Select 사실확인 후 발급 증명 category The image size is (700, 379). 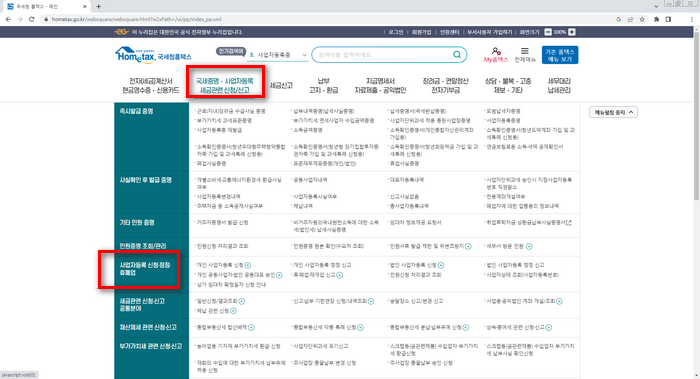click(x=146, y=180)
